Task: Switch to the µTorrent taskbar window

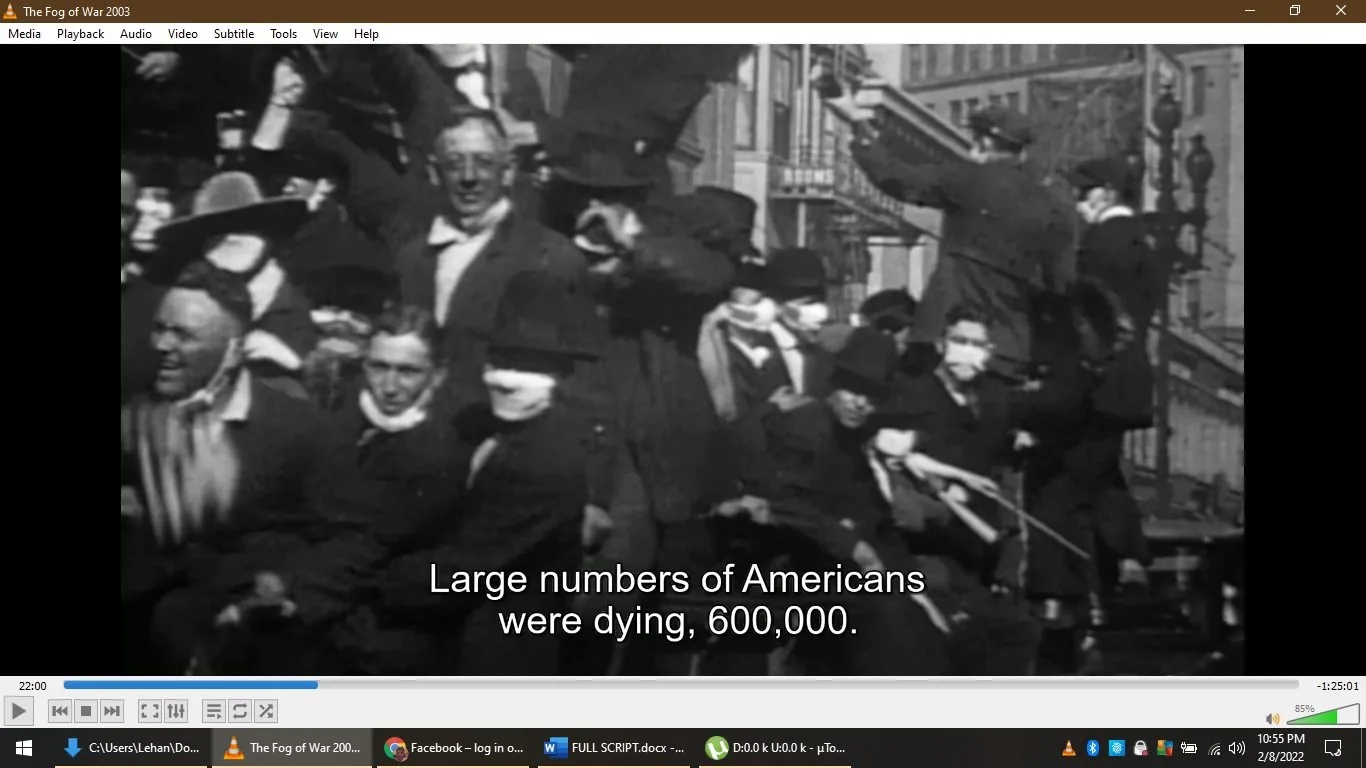Action: coord(776,748)
